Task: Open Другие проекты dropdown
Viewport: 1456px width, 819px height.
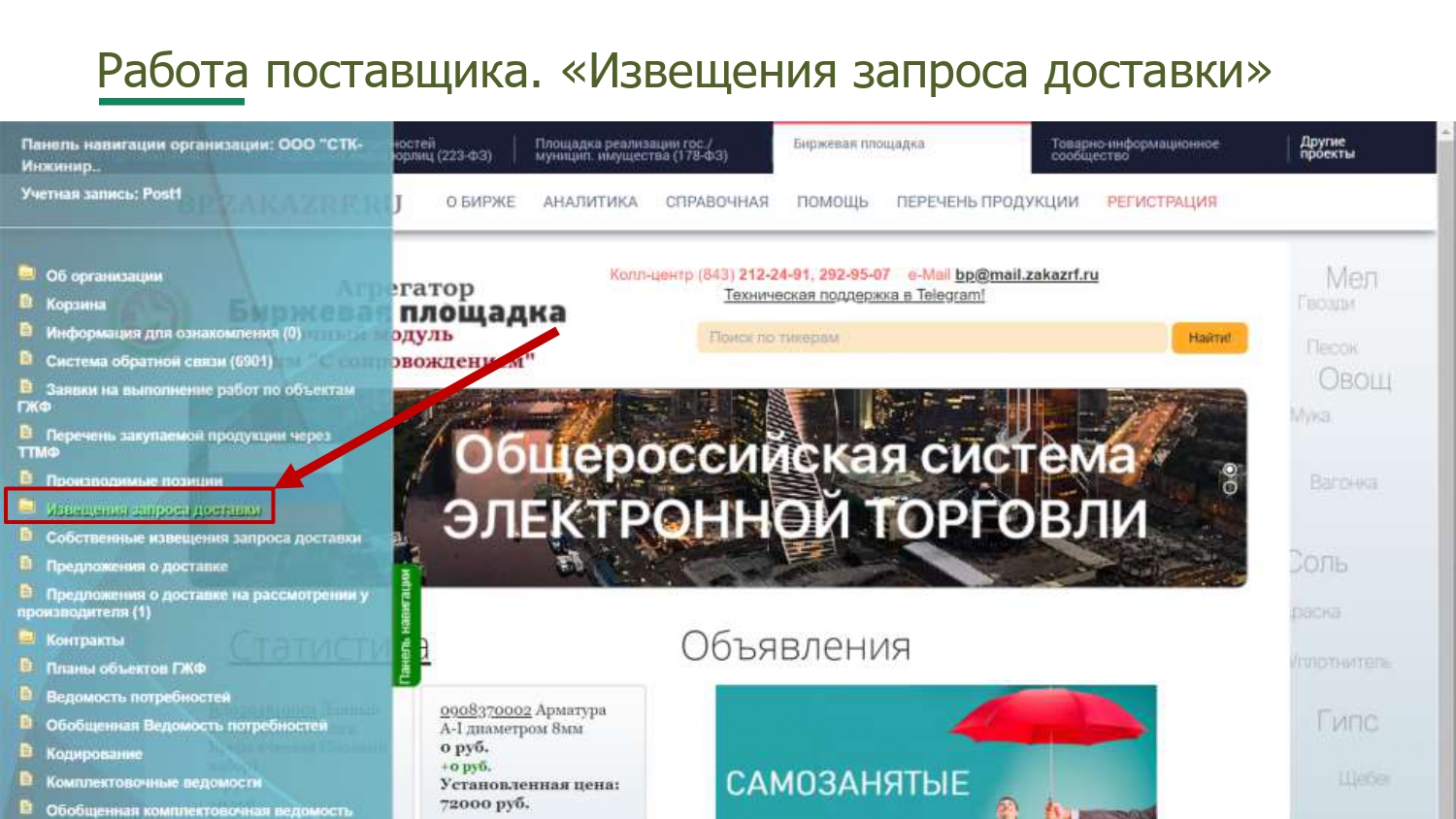Action: [1327, 147]
